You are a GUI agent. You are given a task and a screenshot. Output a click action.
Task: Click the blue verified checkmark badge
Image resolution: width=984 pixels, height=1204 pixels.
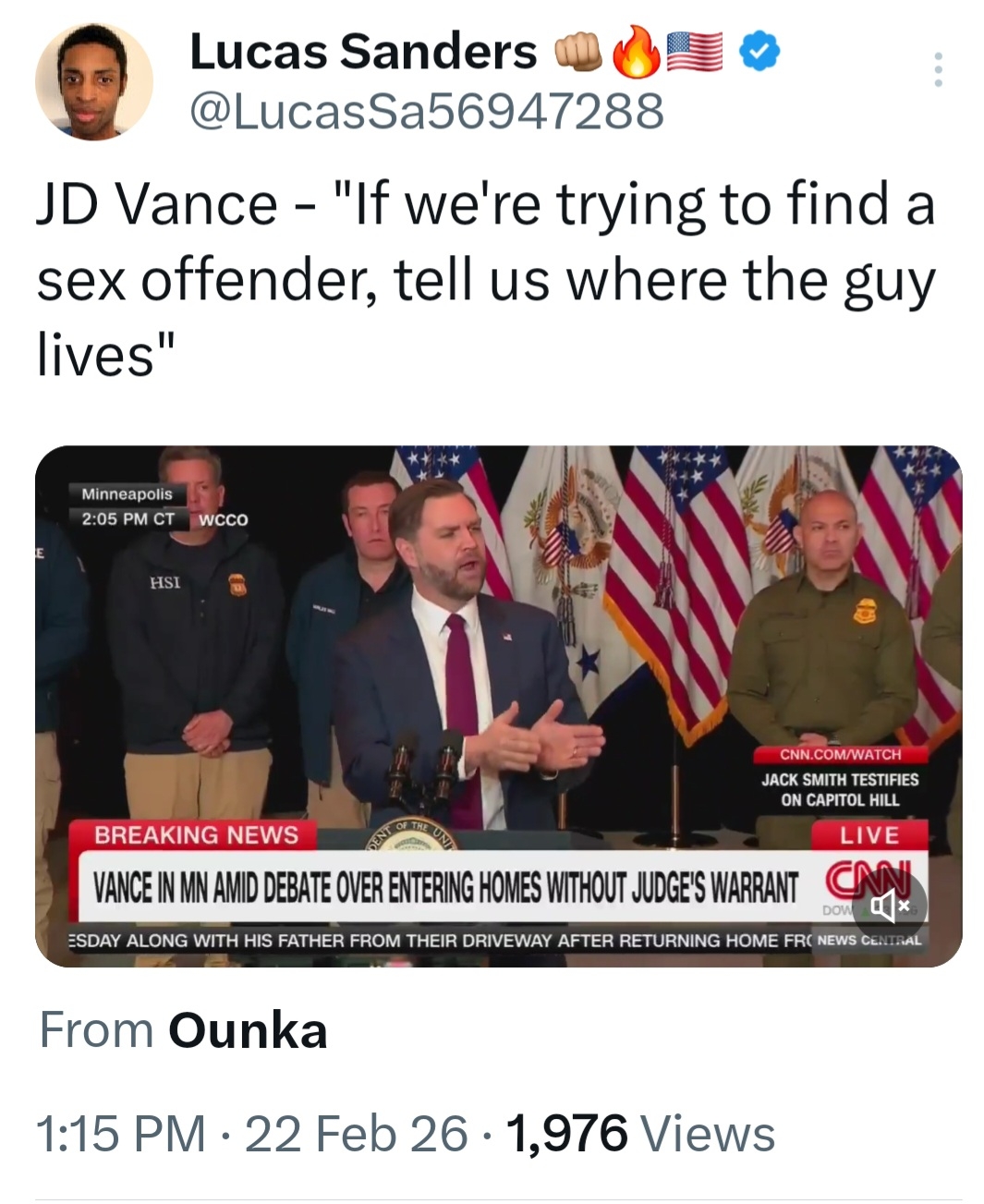tap(762, 52)
